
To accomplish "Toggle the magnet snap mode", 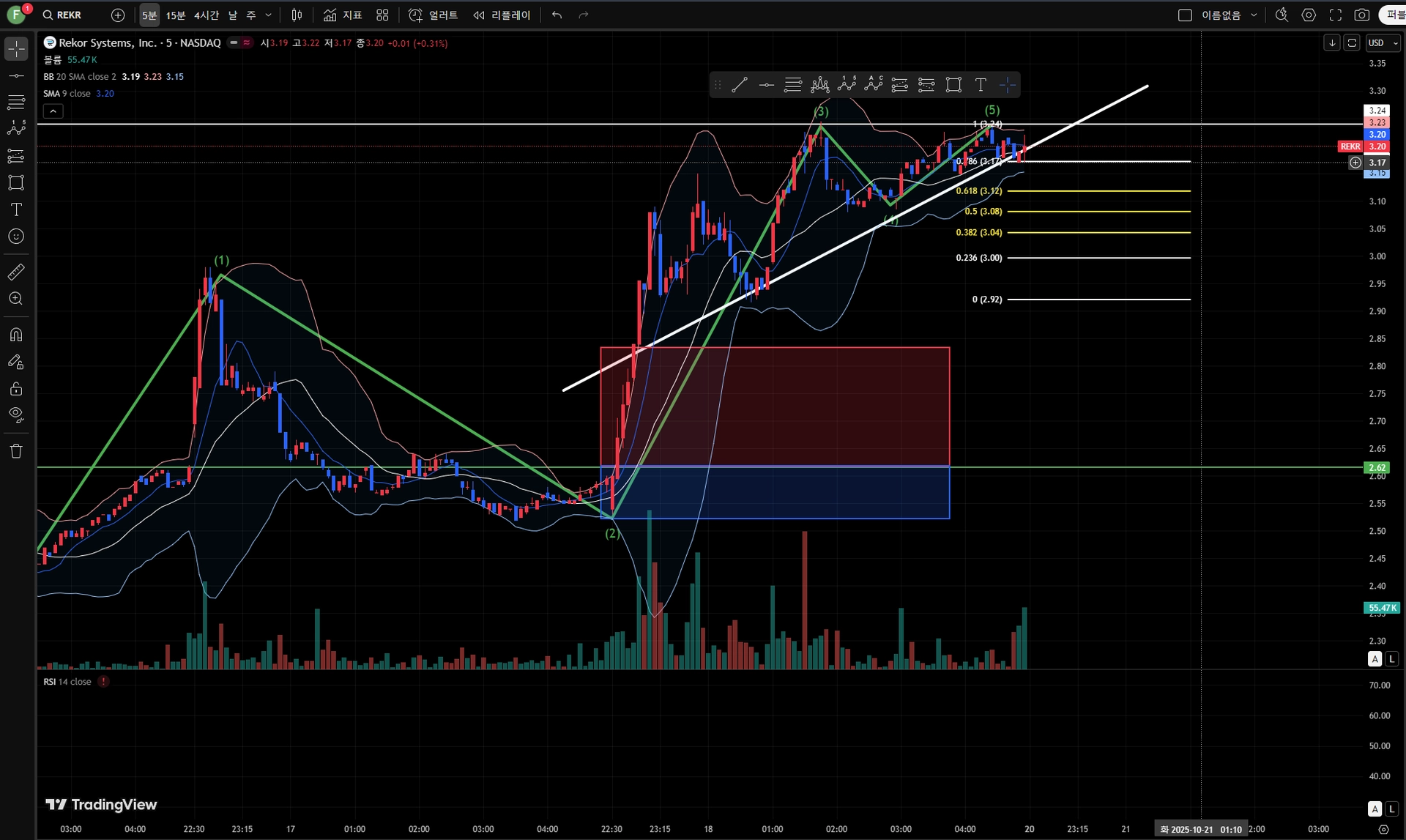I will click(16, 335).
